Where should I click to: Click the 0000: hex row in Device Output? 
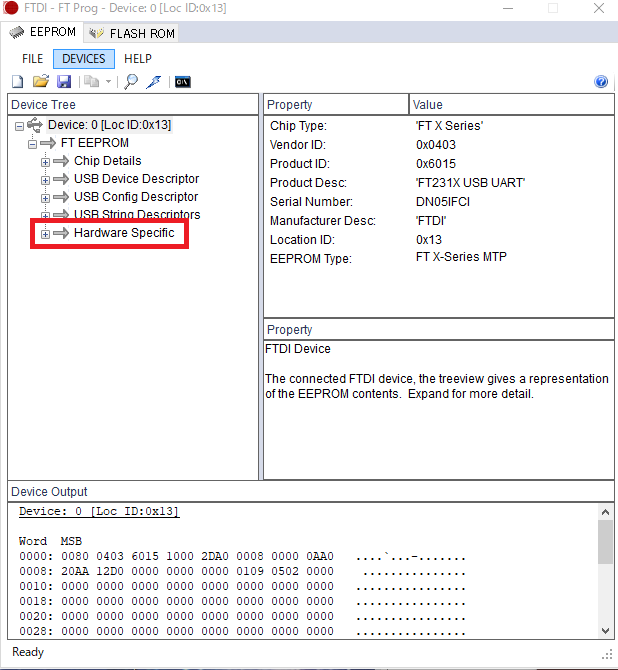click(x=242, y=556)
